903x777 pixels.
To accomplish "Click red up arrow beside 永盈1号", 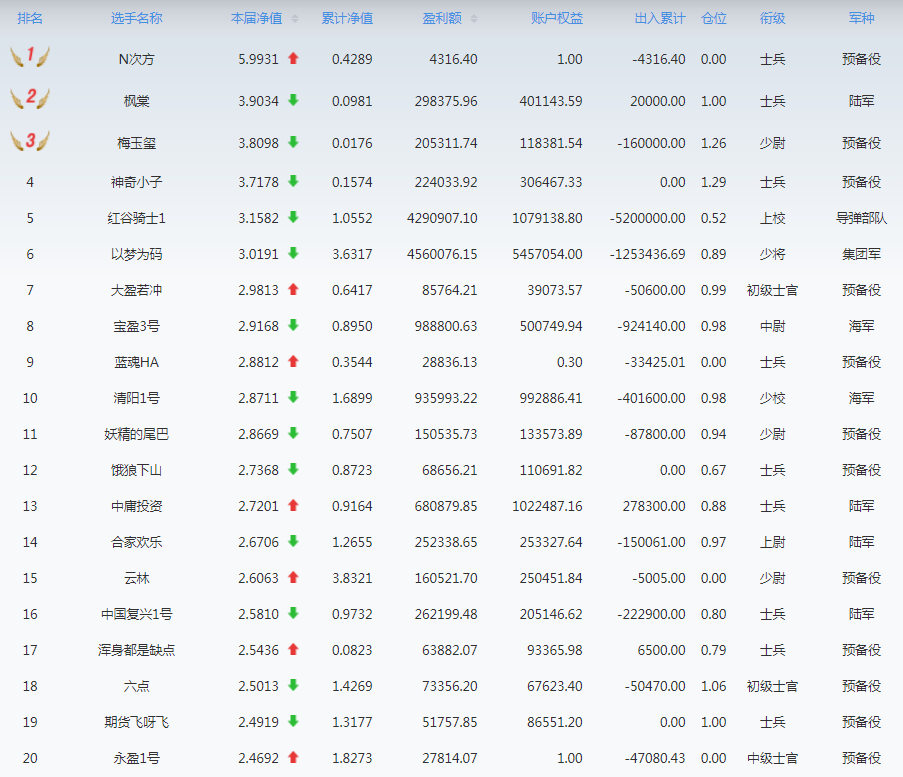I will pyautogui.click(x=293, y=757).
